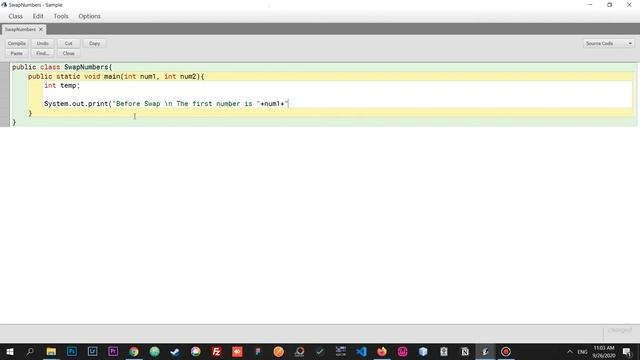Switch to BlueJ taskbar icon

click(485, 351)
